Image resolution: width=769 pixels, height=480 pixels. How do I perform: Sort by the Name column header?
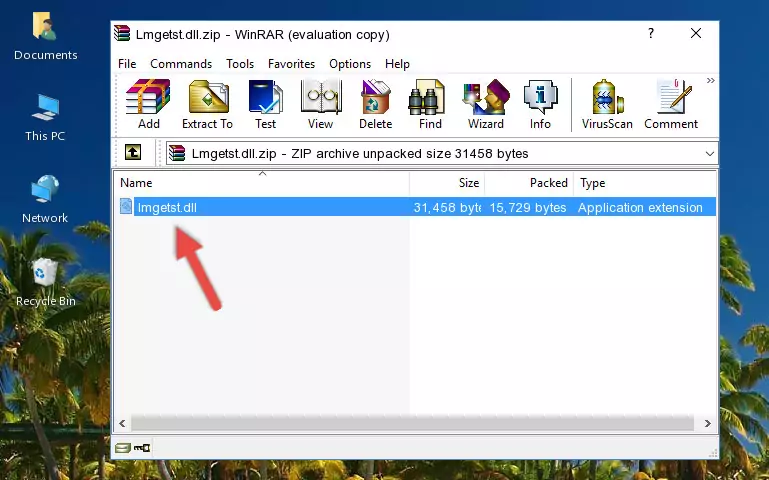(x=262, y=183)
